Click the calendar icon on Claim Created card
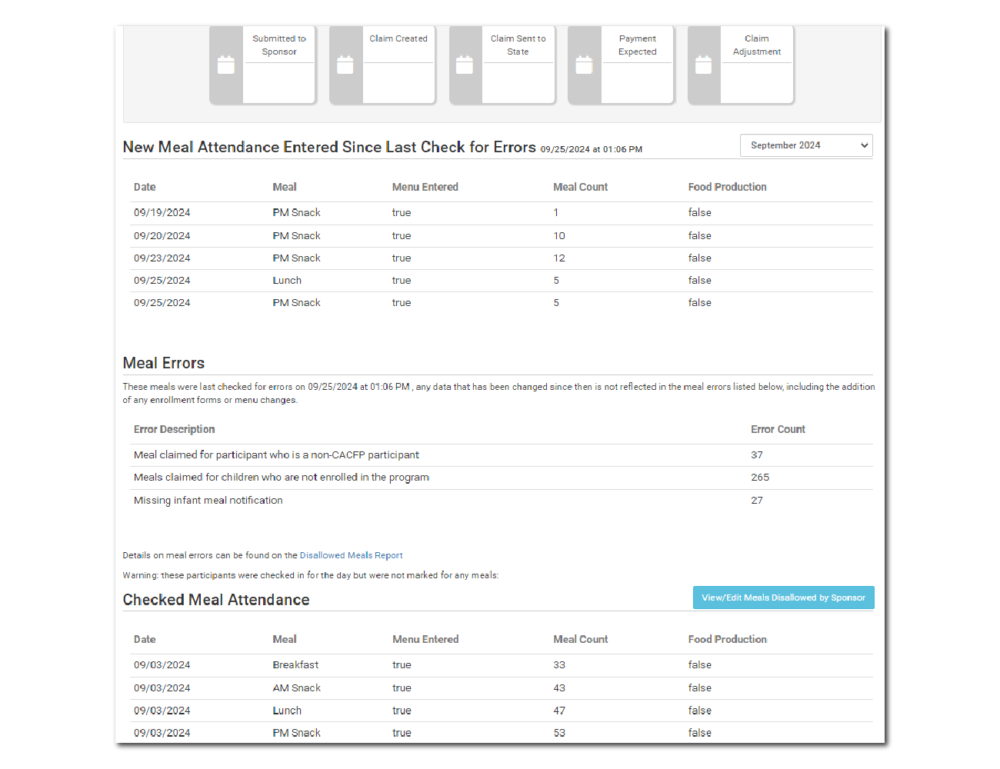1000x769 pixels. tap(344, 64)
